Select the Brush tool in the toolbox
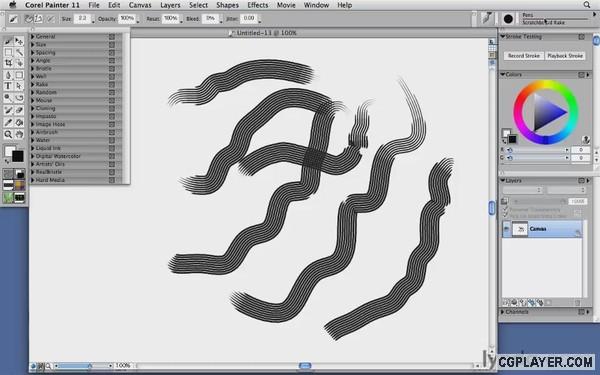This screenshot has height=375, width=600. click(x=8, y=41)
